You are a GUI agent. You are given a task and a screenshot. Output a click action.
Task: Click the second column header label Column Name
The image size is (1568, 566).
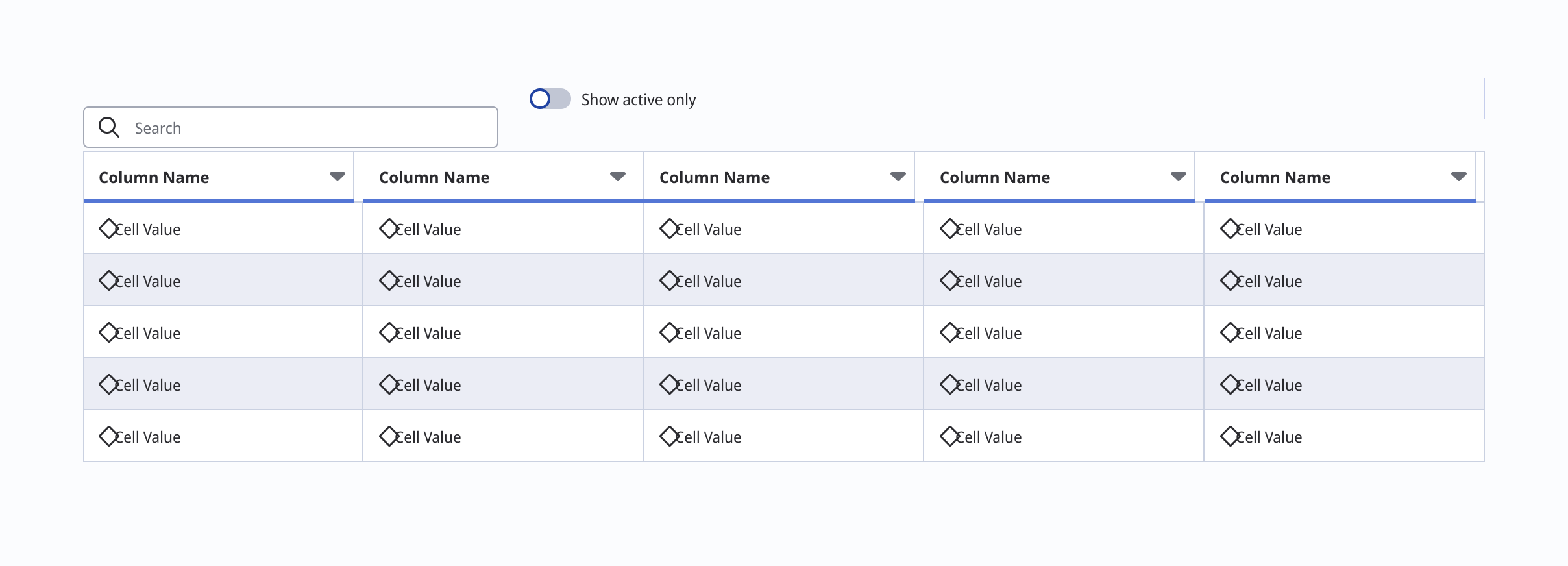[x=434, y=177]
